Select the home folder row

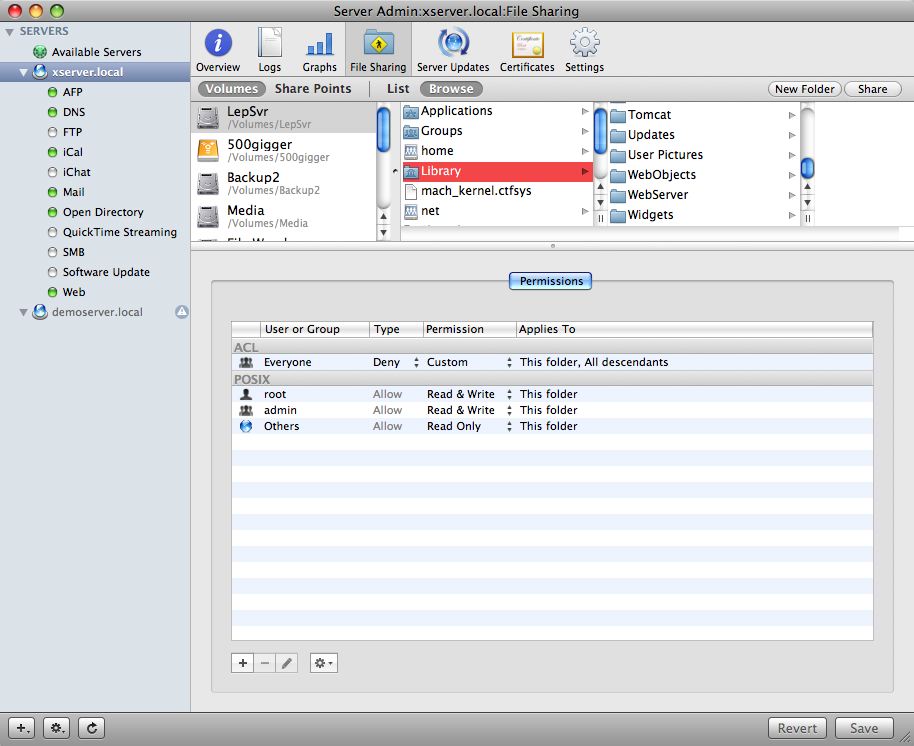click(x=498, y=151)
